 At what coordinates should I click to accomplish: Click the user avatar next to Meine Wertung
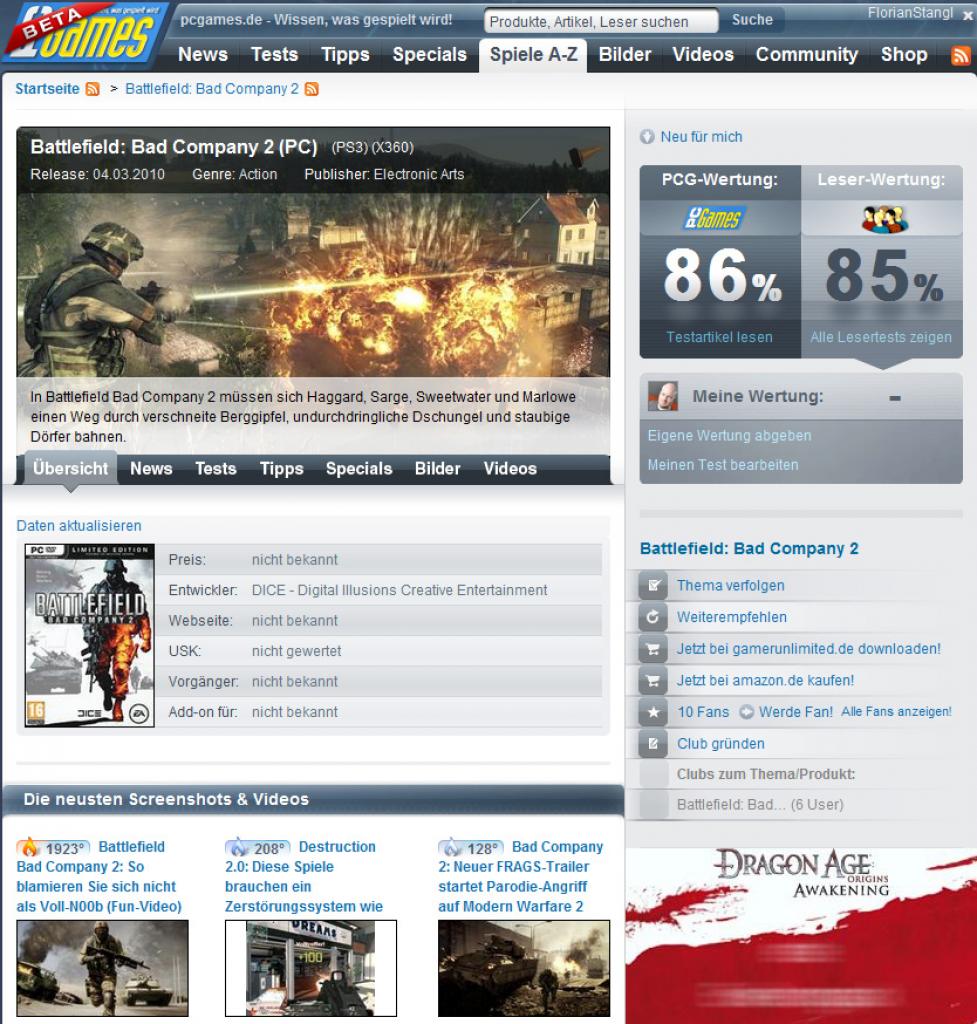tap(663, 396)
